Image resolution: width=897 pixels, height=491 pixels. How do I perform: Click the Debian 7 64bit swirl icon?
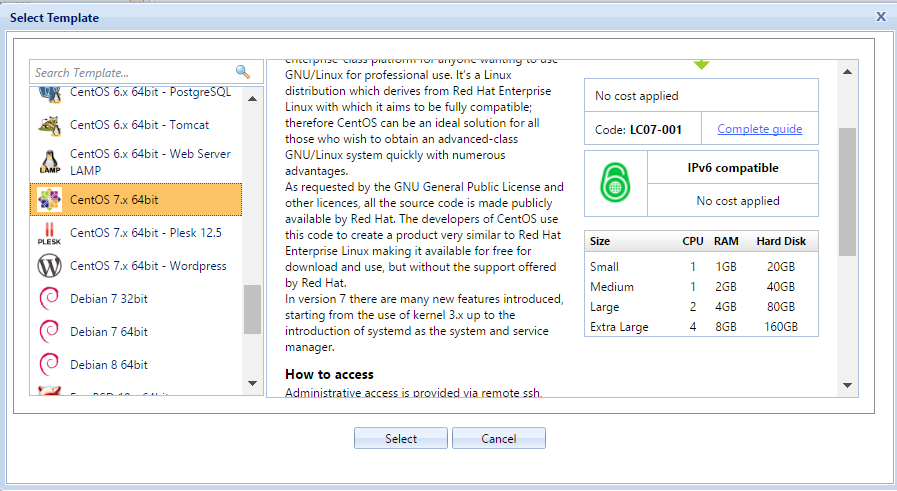[x=50, y=332]
